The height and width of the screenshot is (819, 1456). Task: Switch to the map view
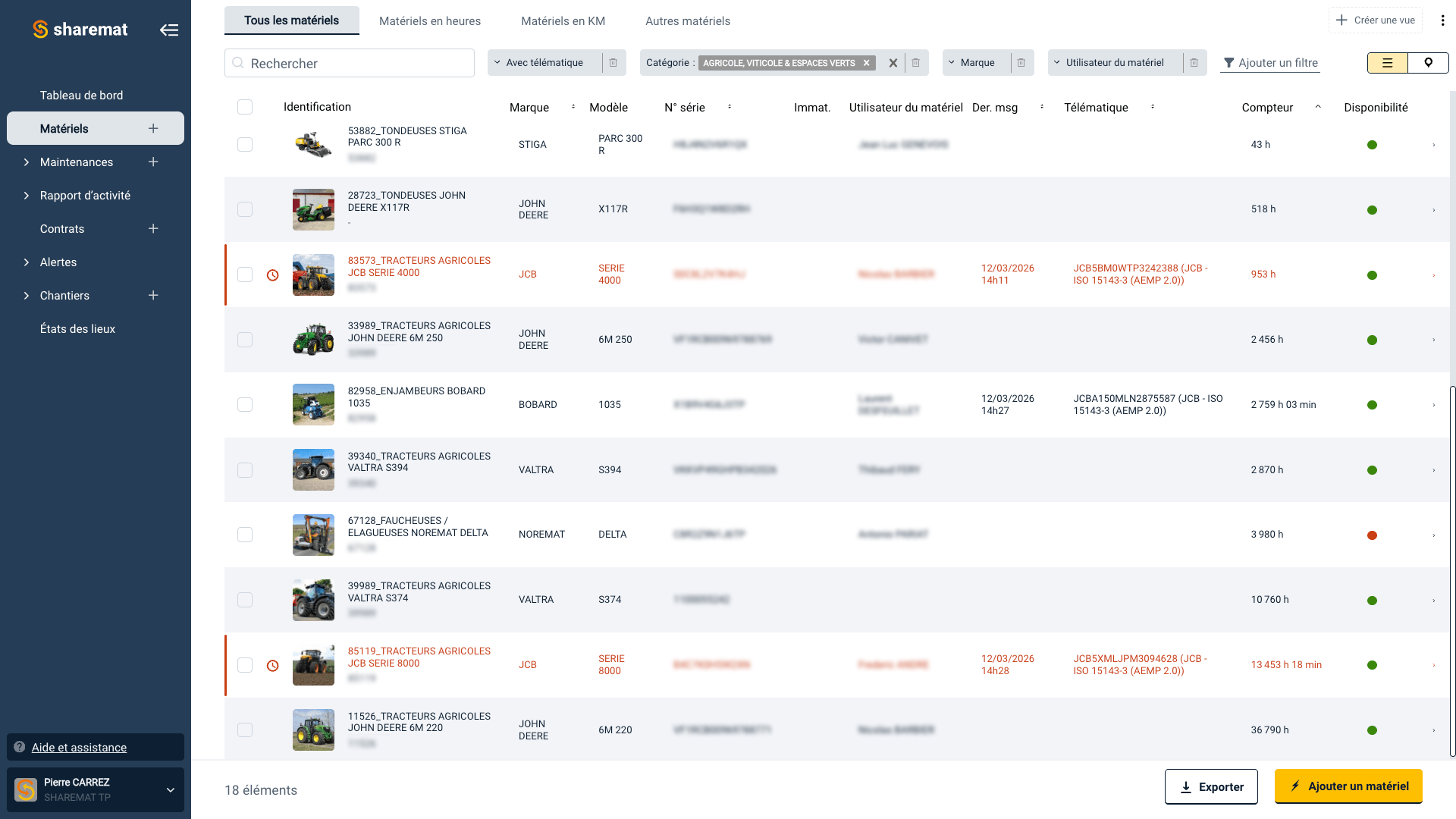pos(1429,63)
